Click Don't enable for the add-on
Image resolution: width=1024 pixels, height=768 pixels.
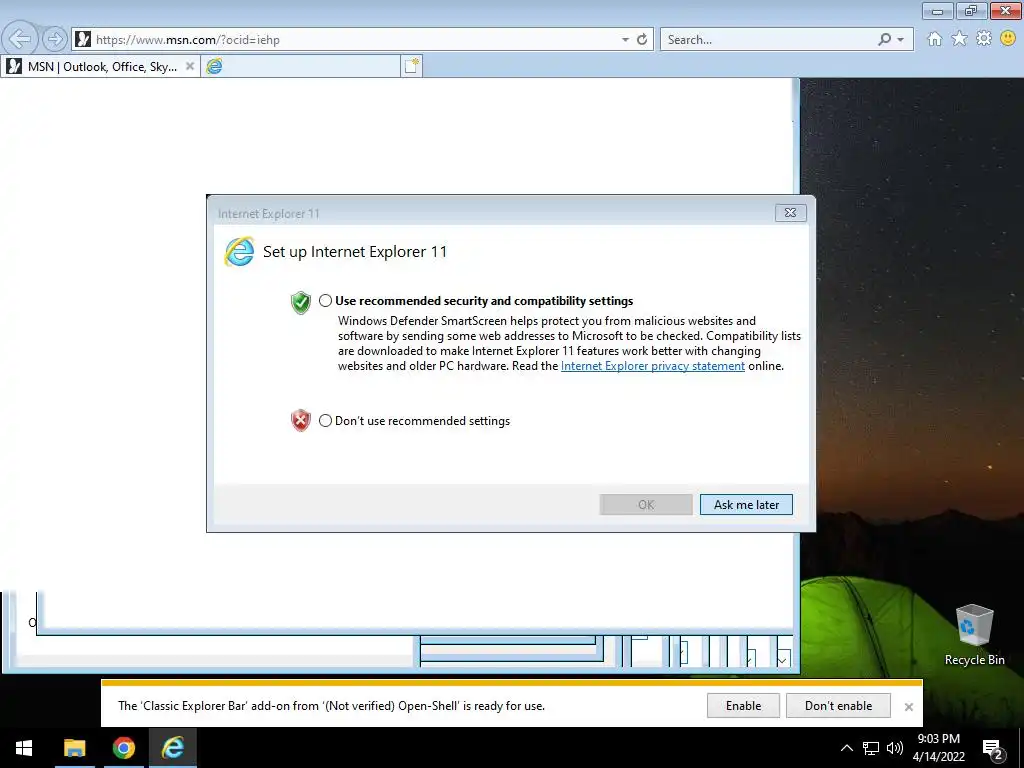838,706
